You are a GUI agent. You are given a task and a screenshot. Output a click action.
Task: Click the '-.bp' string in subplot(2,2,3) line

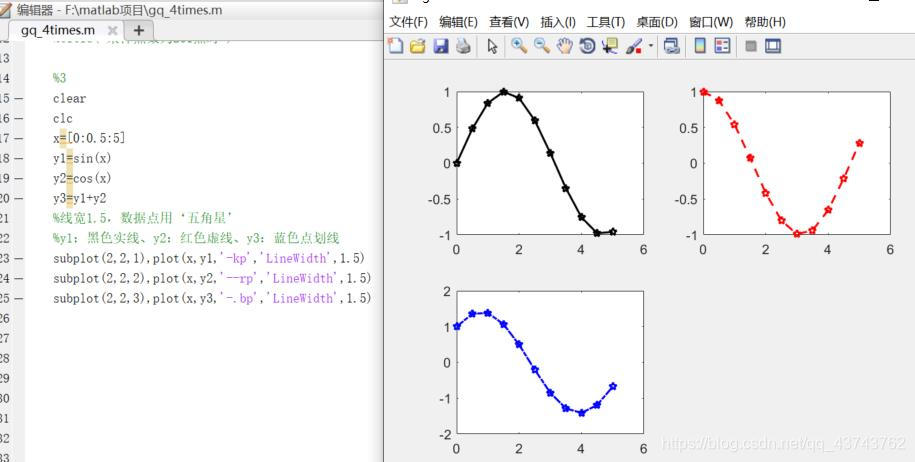click(239, 298)
